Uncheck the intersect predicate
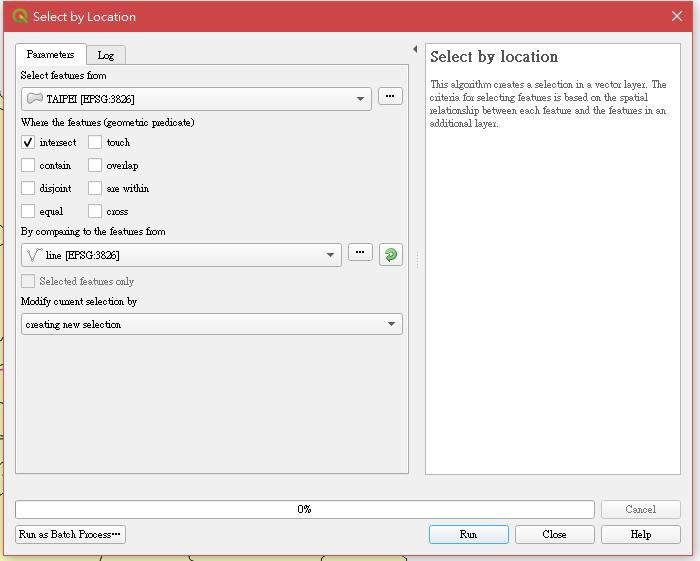 pos(28,142)
